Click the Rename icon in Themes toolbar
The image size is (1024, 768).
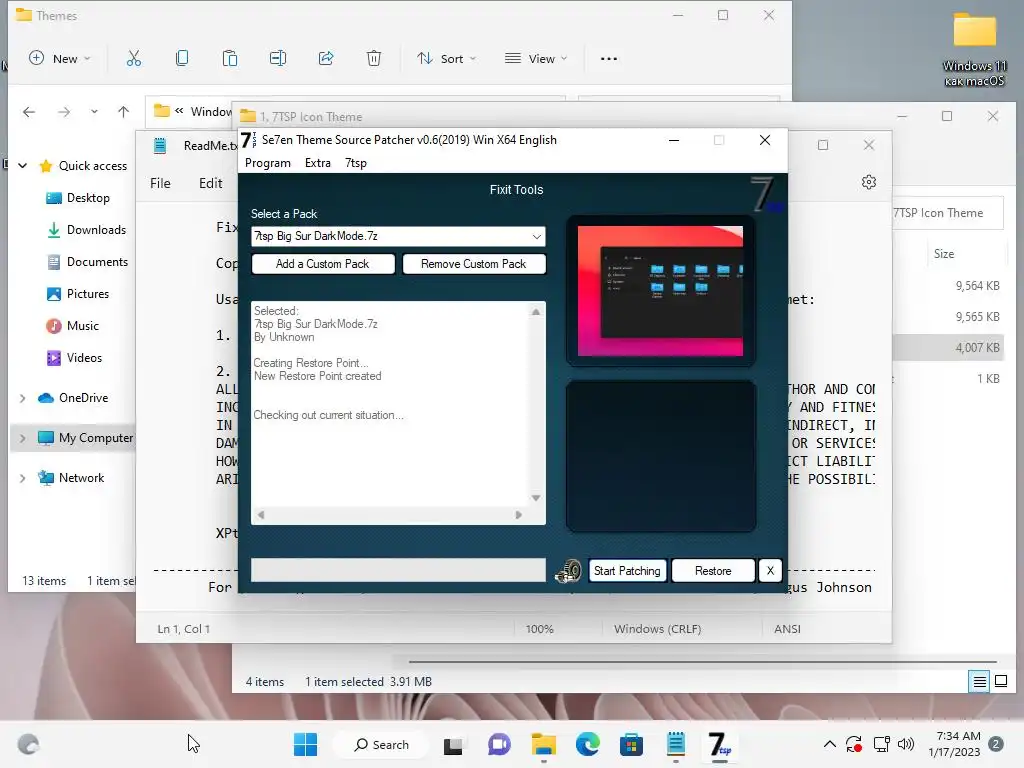pos(278,59)
